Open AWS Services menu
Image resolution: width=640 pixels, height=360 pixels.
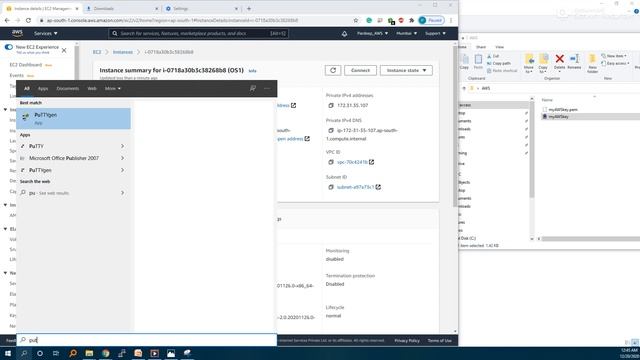46,33
